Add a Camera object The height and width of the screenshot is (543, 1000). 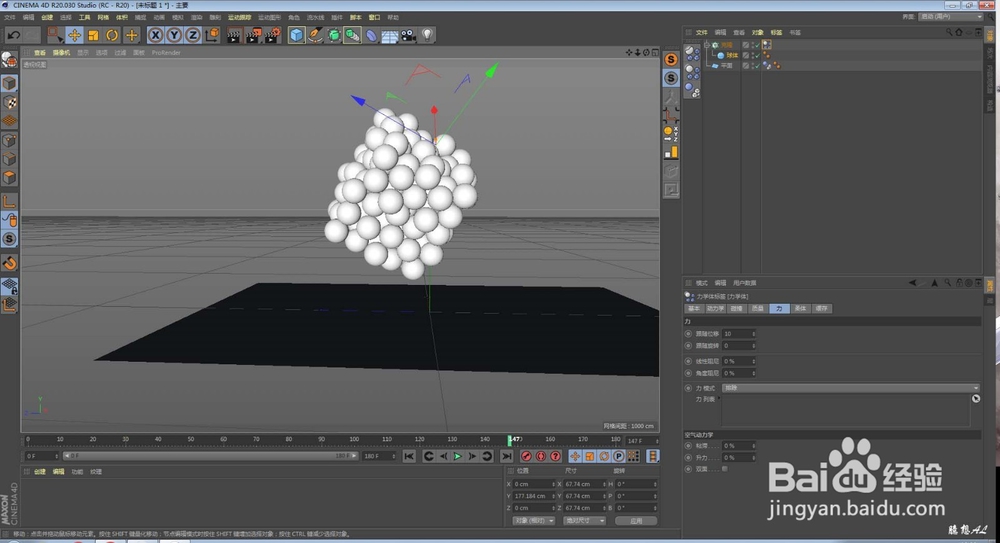pos(408,35)
